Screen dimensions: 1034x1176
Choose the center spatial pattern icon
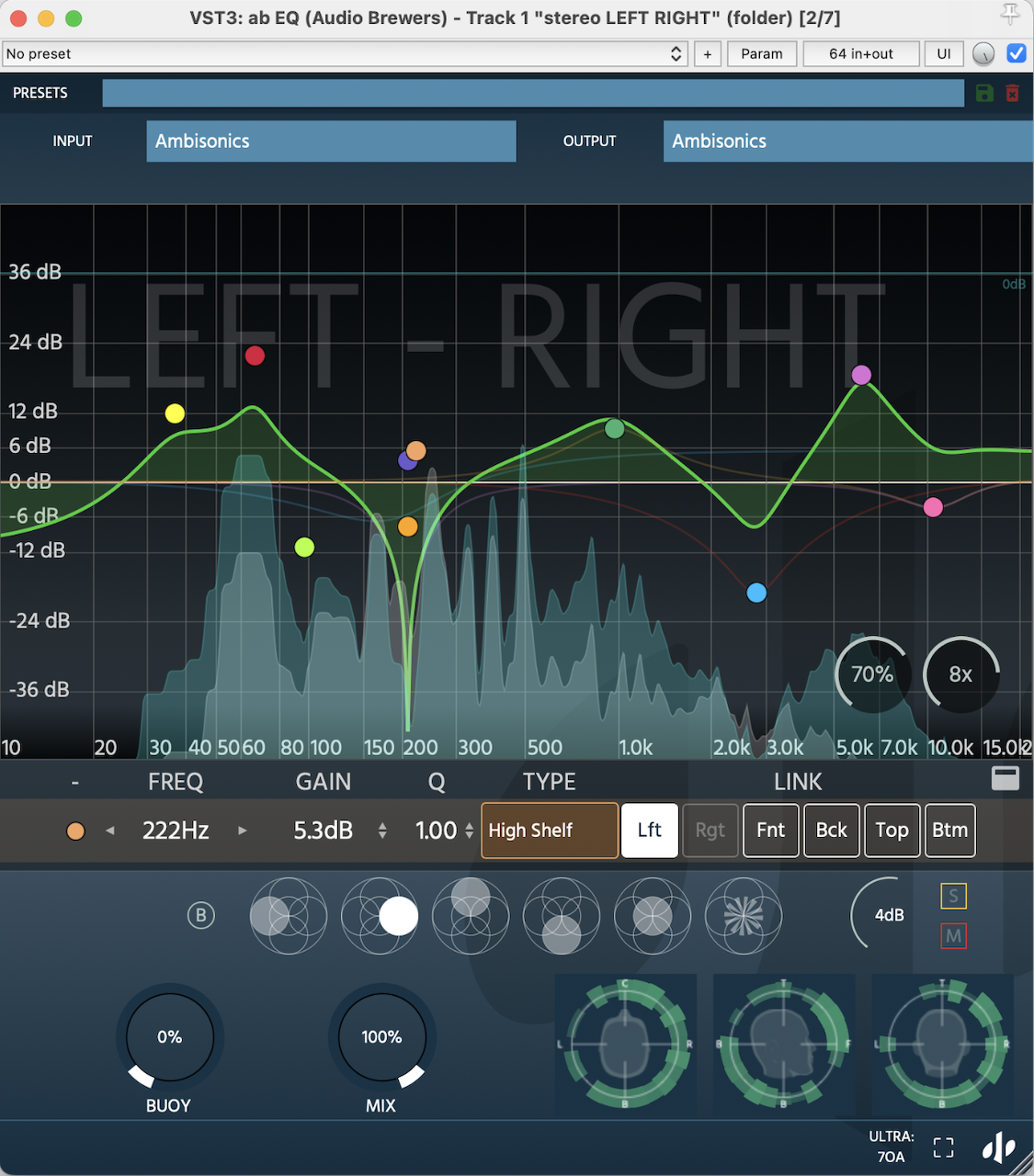[653, 916]
